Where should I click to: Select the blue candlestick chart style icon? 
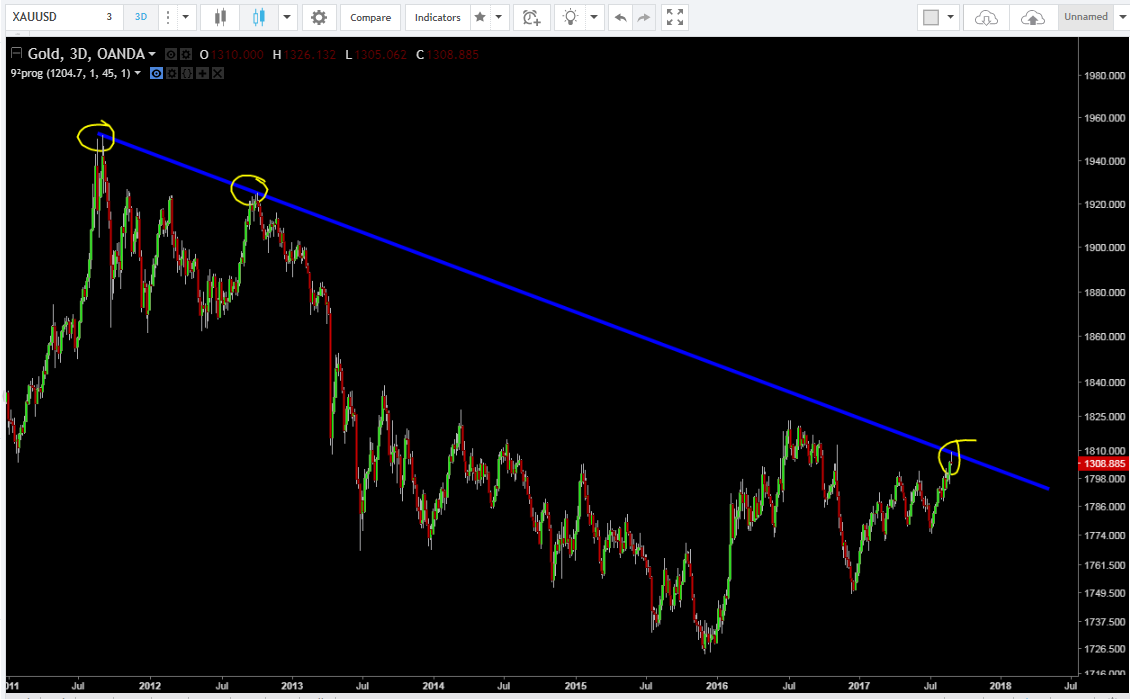point(260,17)
